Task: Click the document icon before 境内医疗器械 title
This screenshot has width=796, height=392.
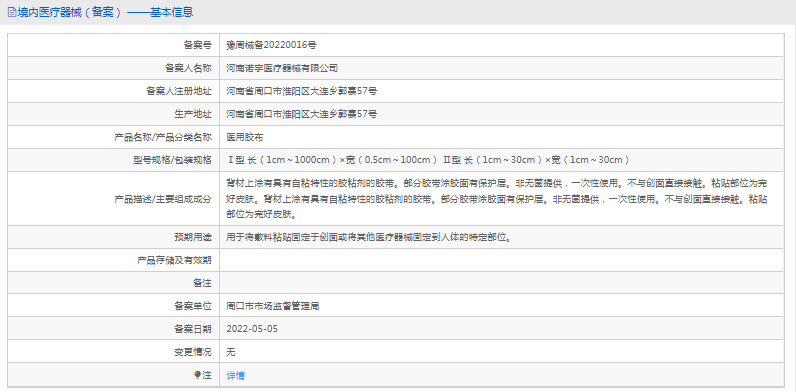Action: (x=12, y=12)
